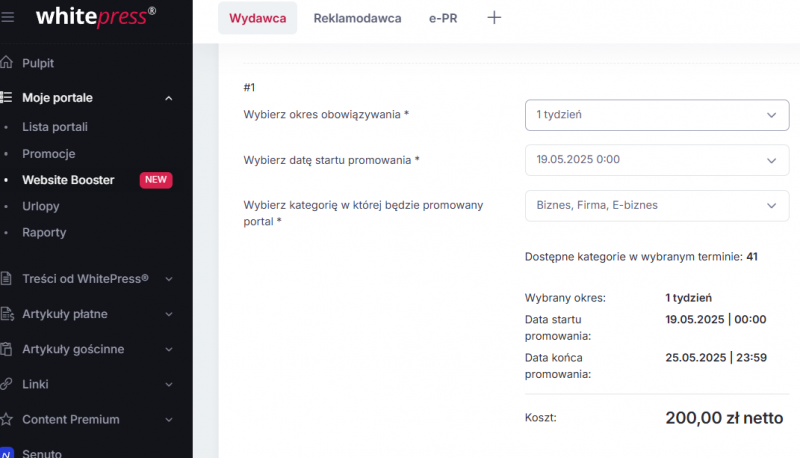The image size is (800, 458).
Task: Click the Content Premium star icon
Action: [x=7, y=419]
